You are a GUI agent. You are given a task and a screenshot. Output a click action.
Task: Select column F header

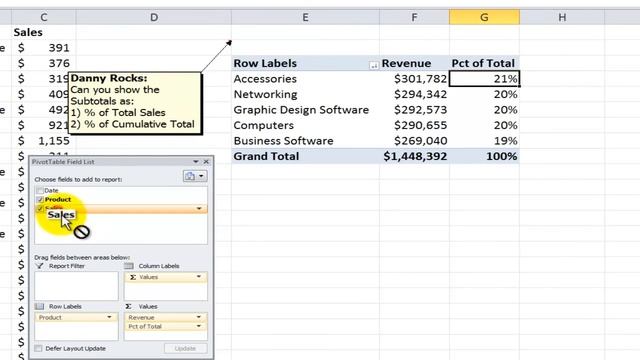click(x=414, y=17)
